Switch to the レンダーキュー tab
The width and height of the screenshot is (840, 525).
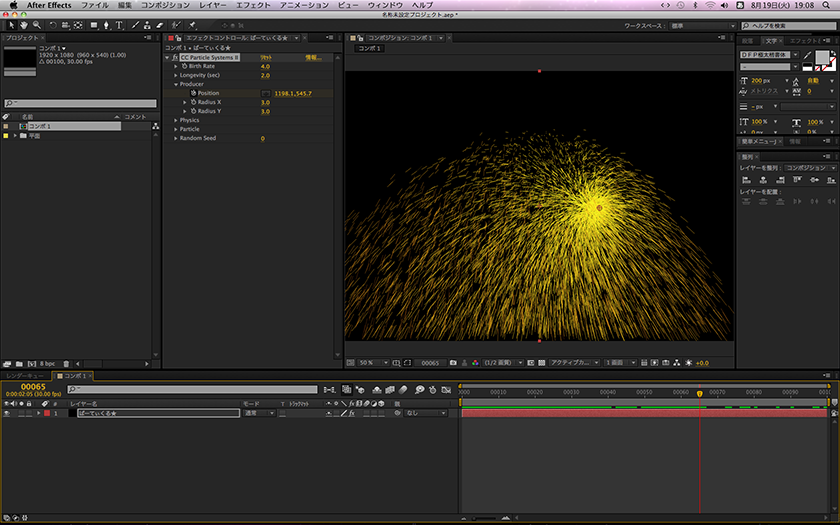(x=27, y=376)
